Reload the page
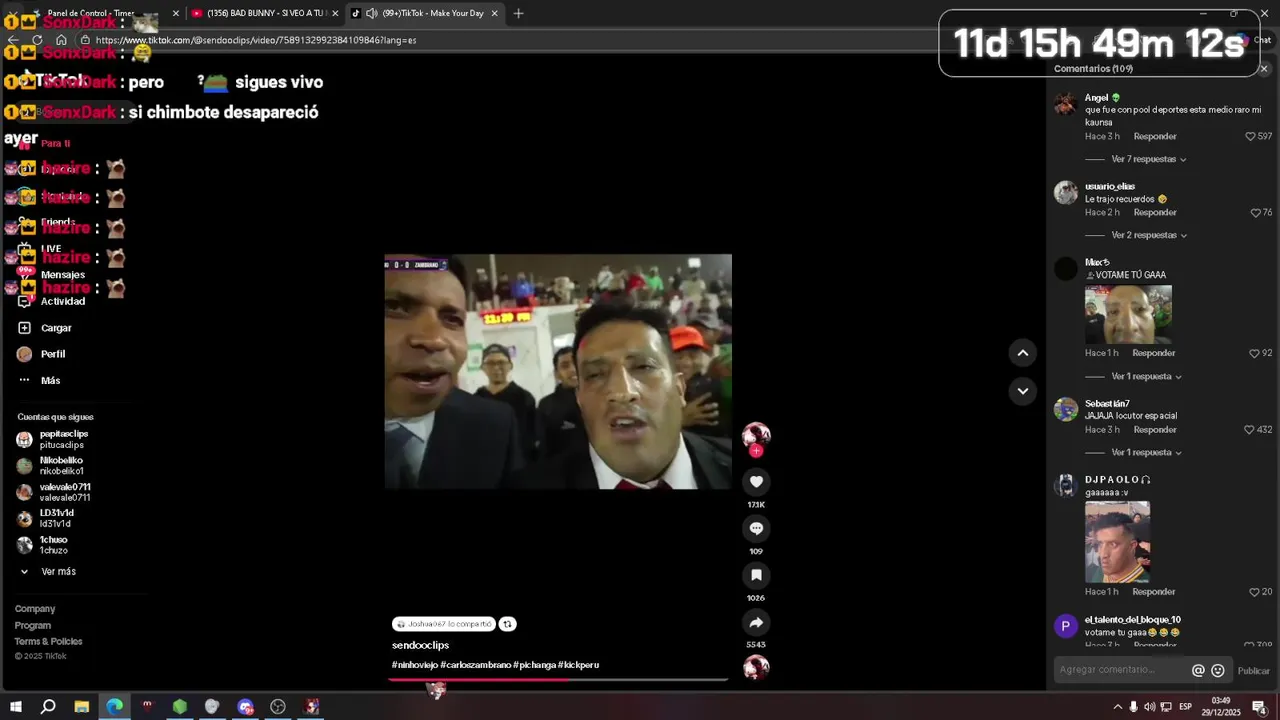Viewport: 1280px width, 720px height. click(x=37, y=40)
